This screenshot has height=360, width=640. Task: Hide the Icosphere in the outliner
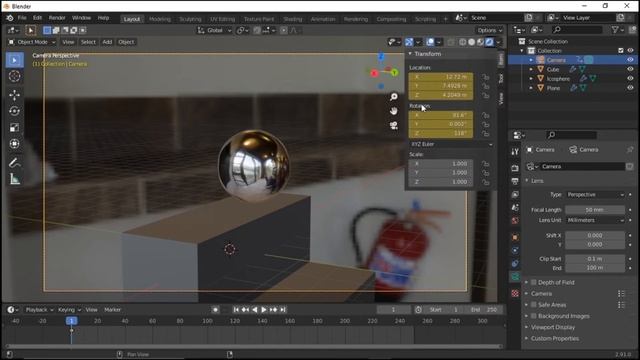(x=630, y=79)
